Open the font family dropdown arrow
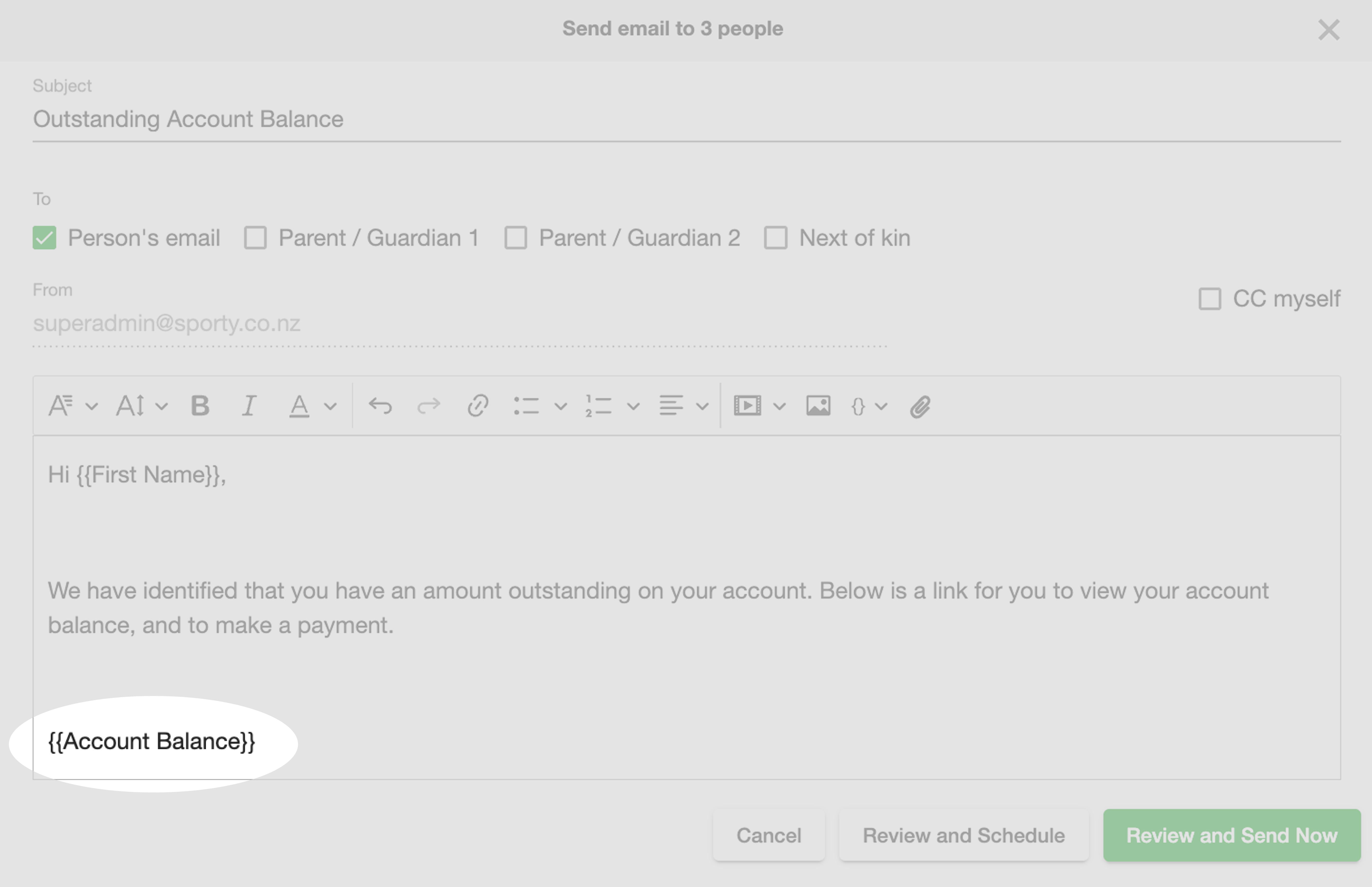This screenshot has width=1372, height=887. click(x=92, y=407)
